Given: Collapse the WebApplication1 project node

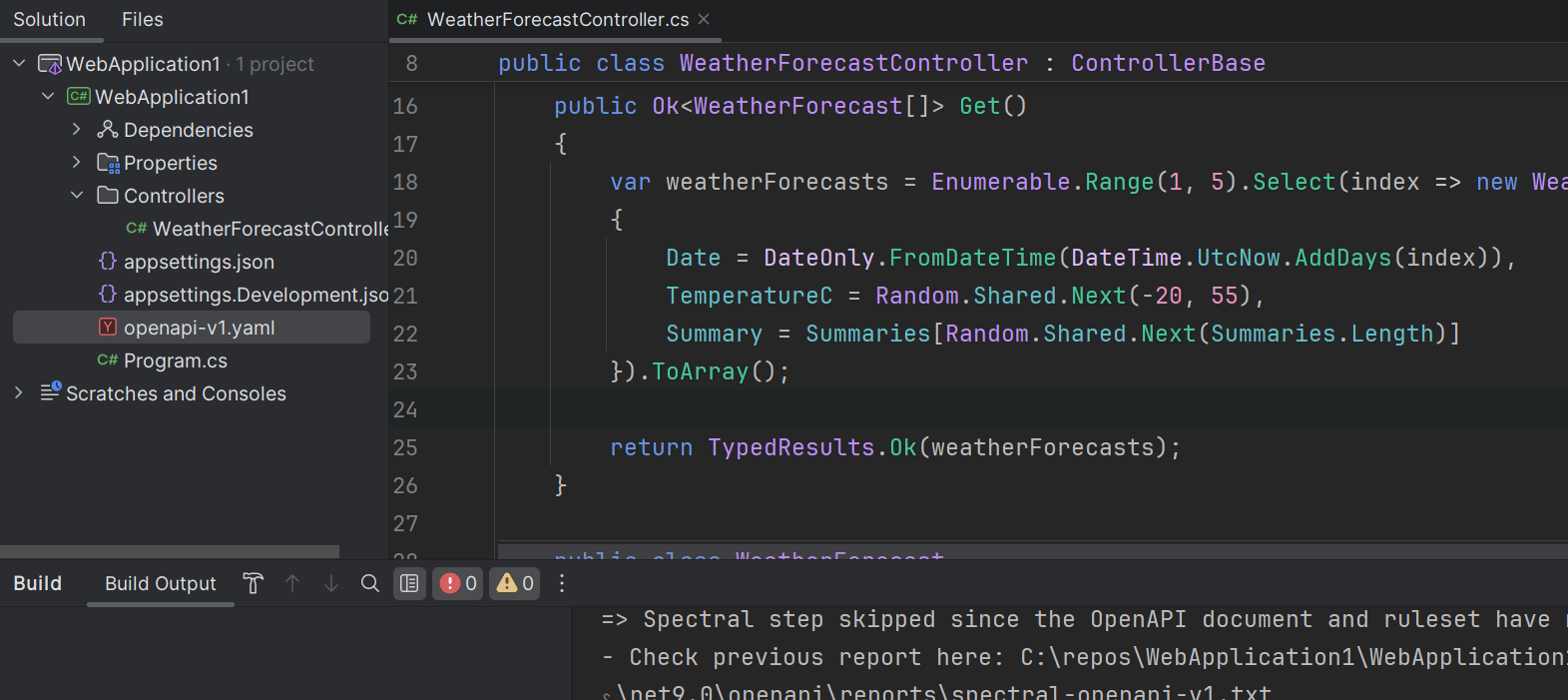Looking at the screenshot, I should click(48, 97).
